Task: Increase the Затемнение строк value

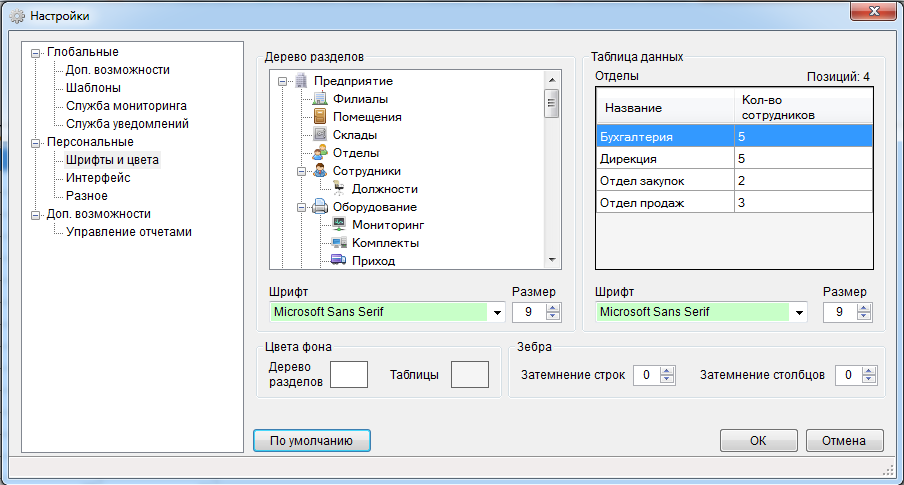Action: 667,371
